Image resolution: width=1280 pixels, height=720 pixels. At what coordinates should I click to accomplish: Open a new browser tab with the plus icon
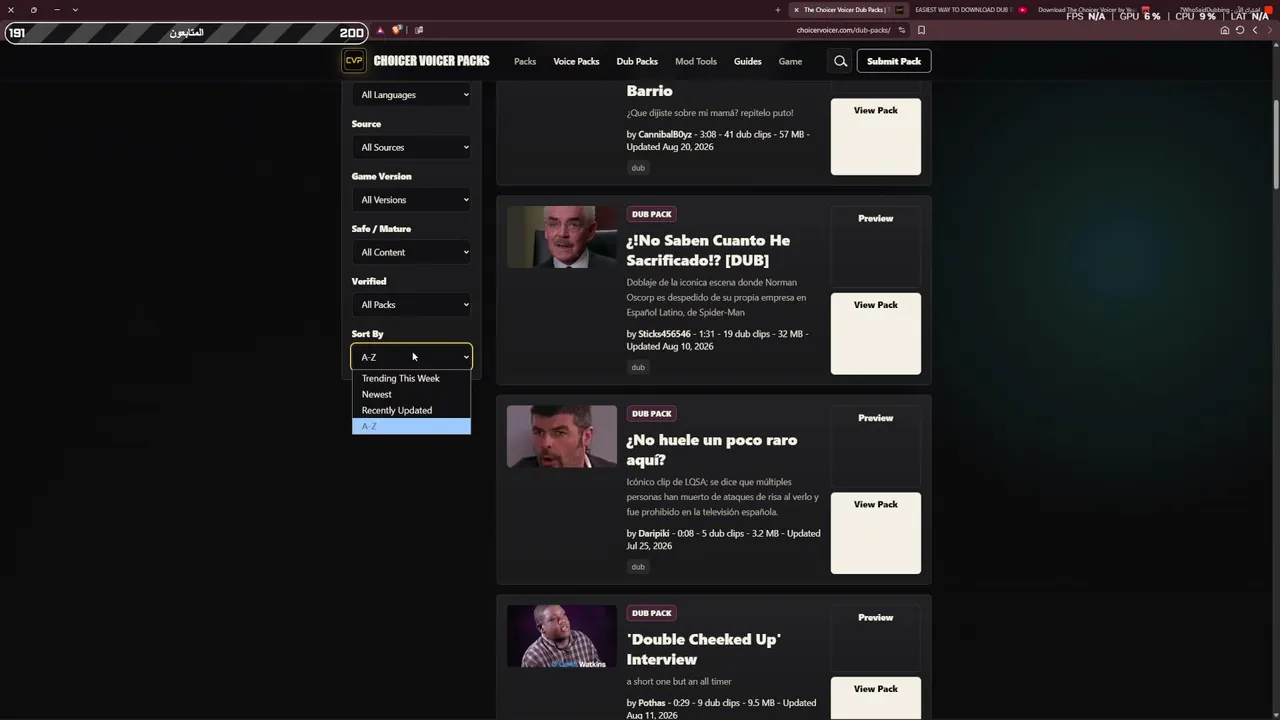(x=777, y=10)
